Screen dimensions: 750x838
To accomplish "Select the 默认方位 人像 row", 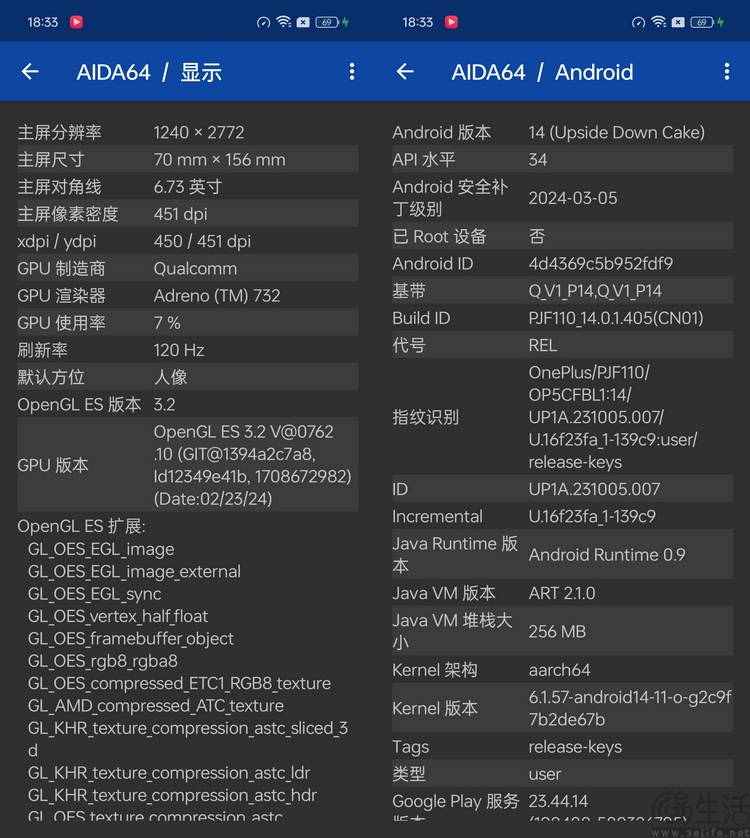I will click(x=188, y=377).
